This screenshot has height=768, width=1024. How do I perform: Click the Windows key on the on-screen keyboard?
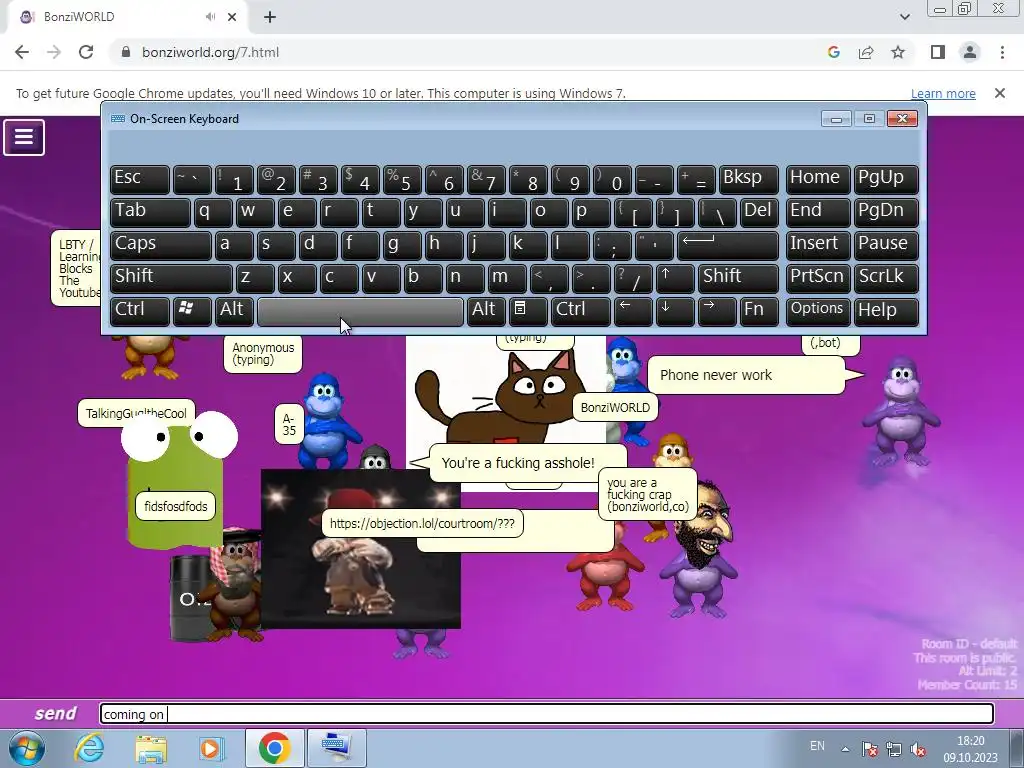pyautogui.click(x=192, y=310)
